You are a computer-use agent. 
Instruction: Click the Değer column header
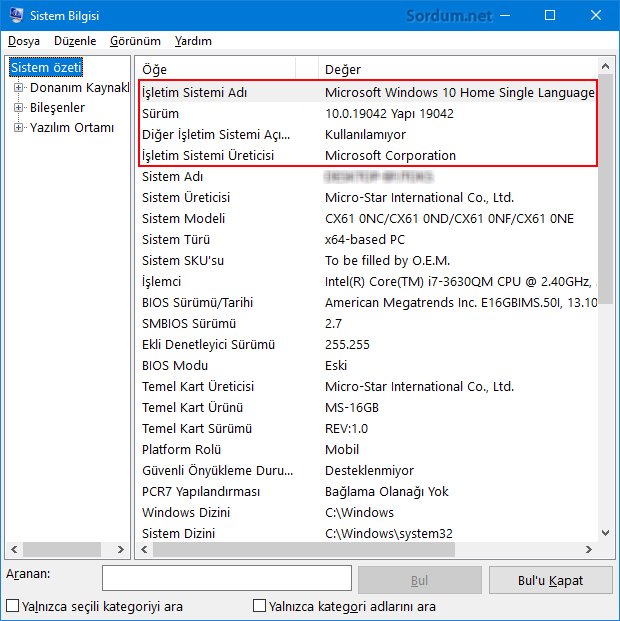tap(458, 69)
